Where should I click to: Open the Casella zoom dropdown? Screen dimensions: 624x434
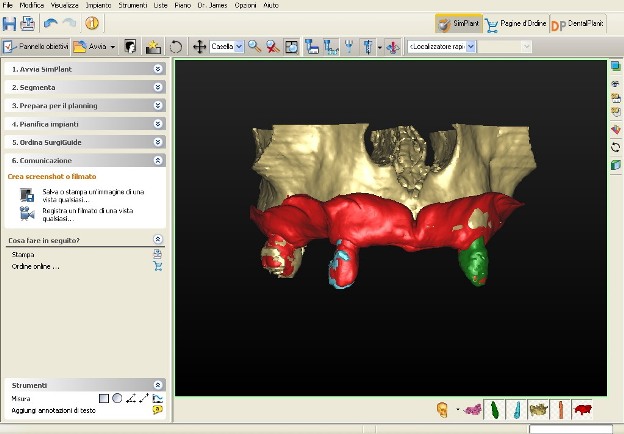click(x=239, y=47)
